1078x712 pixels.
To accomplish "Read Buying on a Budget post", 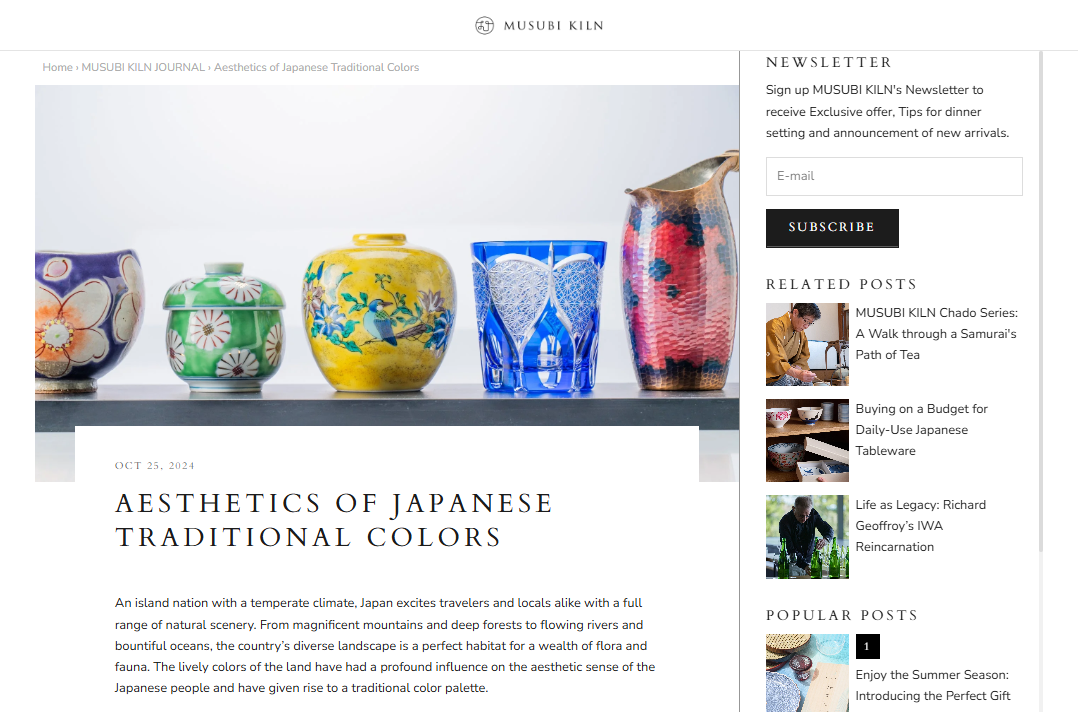I will pos(921,430).
